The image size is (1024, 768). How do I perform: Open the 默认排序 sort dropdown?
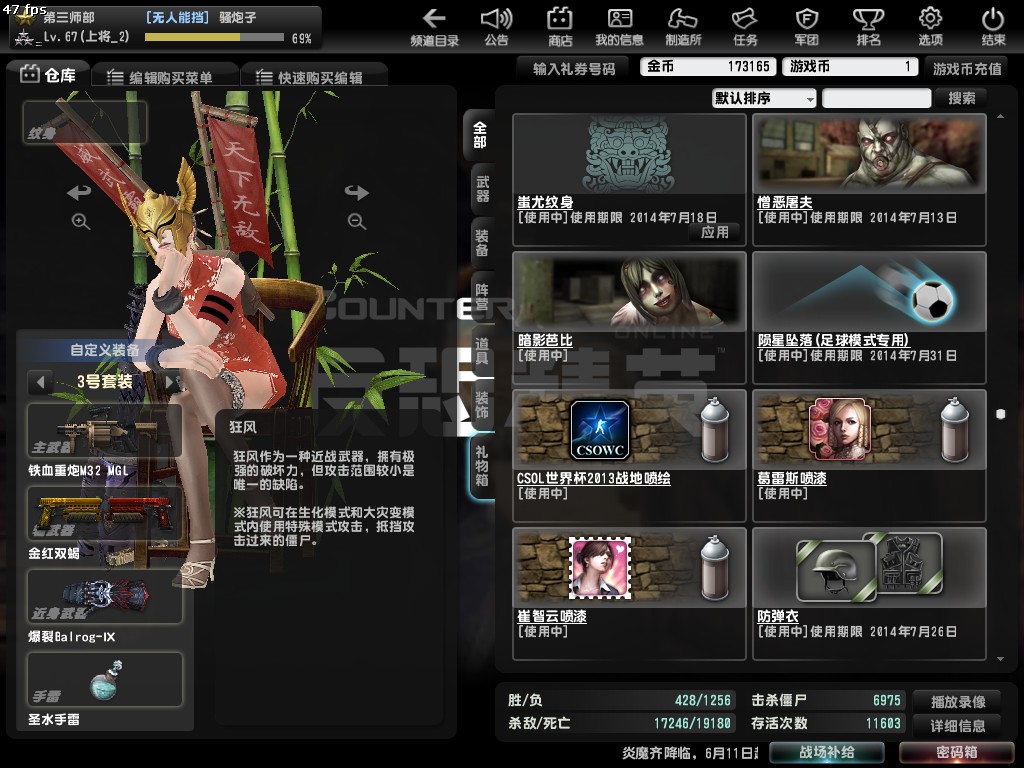coord(763,99)
